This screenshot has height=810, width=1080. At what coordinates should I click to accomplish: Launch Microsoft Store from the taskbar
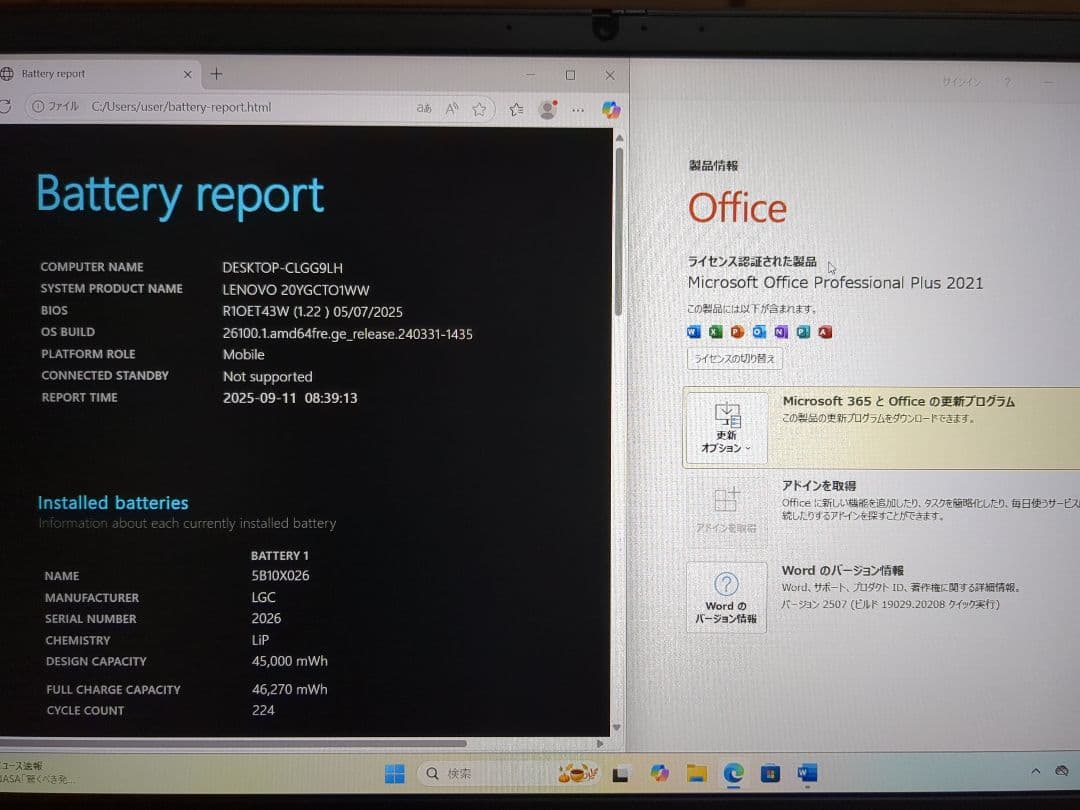click(768, 772)
